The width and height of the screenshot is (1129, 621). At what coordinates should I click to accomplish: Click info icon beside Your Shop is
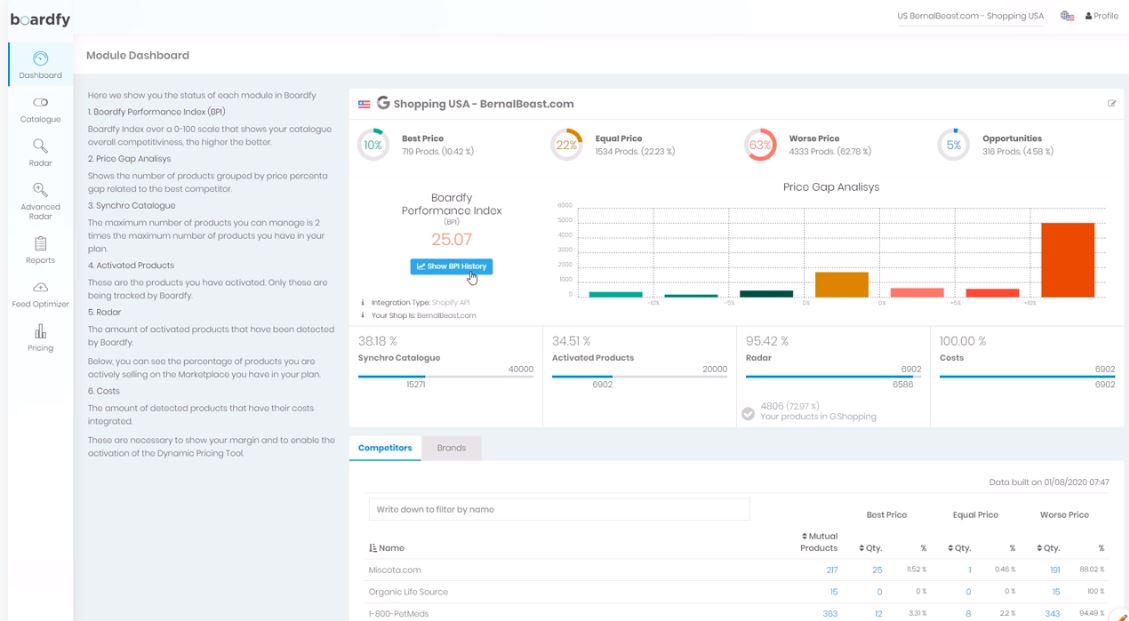(362, 316)
